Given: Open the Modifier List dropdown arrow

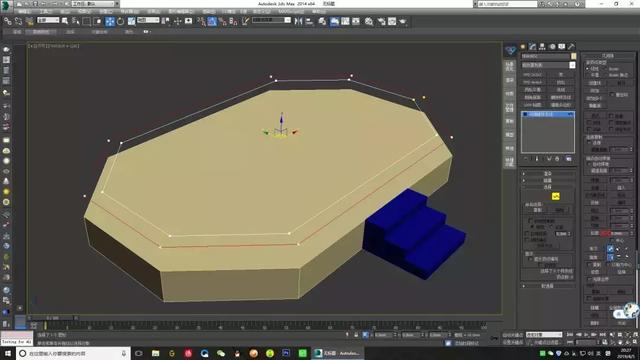Looking at the screenshot, I should point(572,65).
